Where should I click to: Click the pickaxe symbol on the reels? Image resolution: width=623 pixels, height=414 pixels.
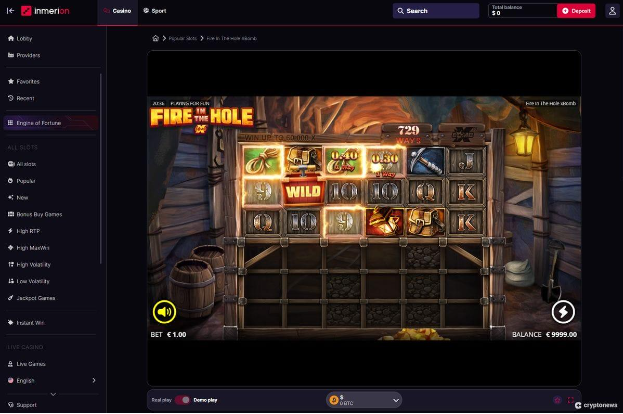tap(426, 161)
